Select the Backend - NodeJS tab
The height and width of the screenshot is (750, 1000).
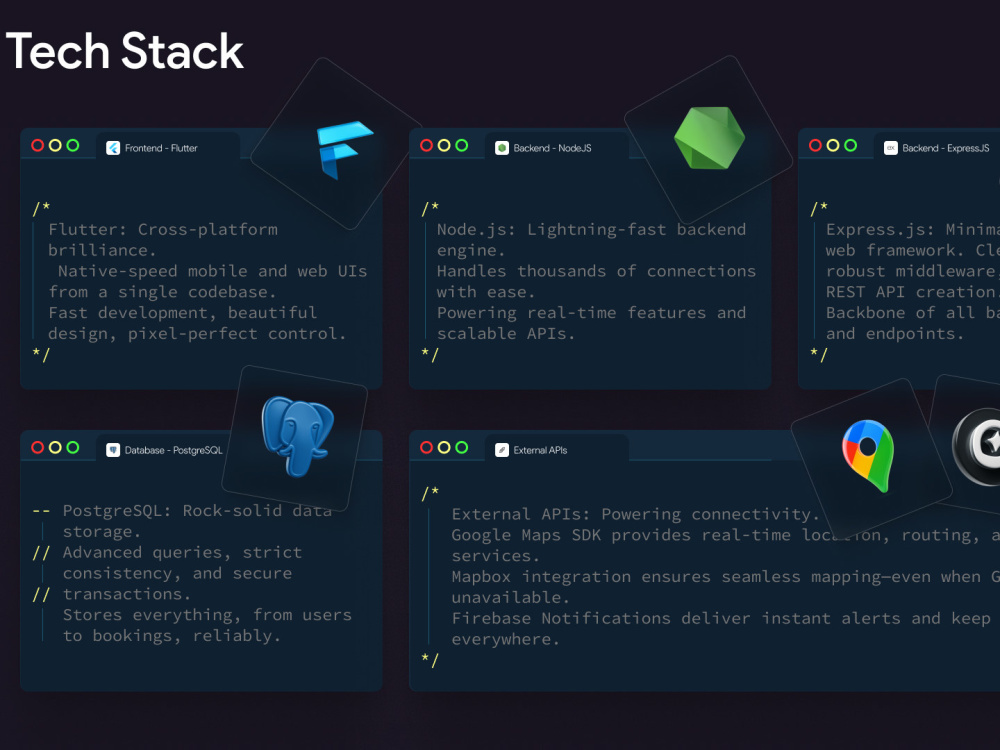(556, 147)
